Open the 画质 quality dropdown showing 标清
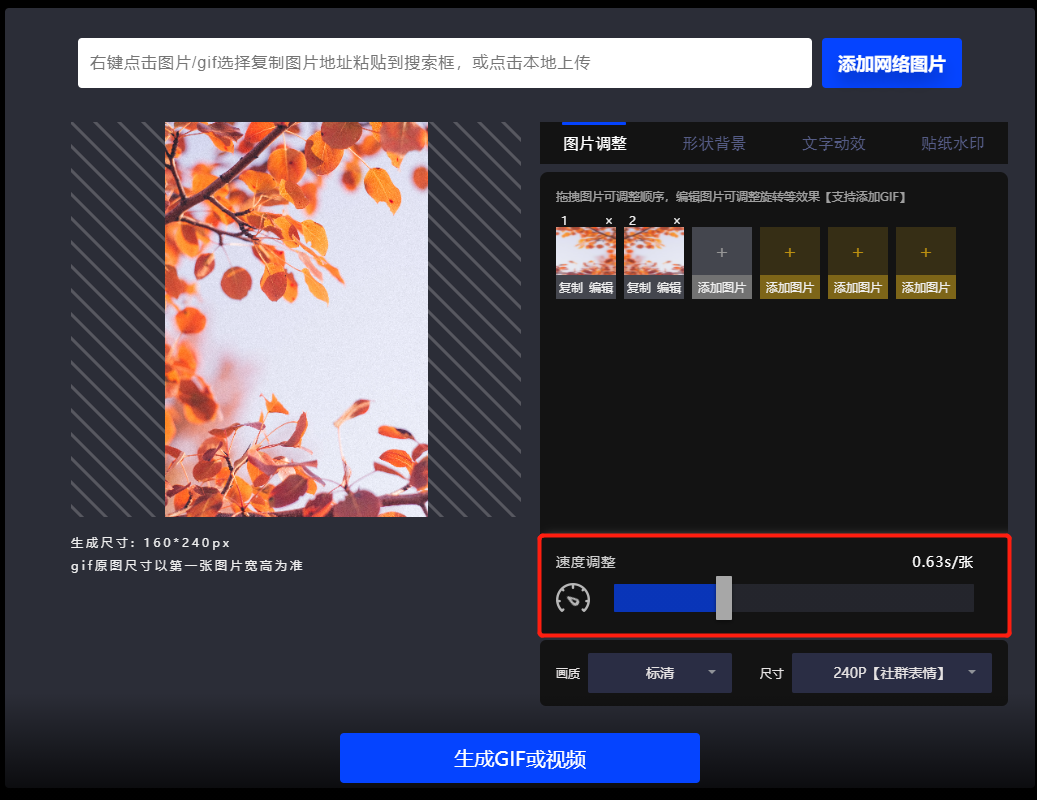The width and height of the screenshot is (1037, 800). point(659,672)
